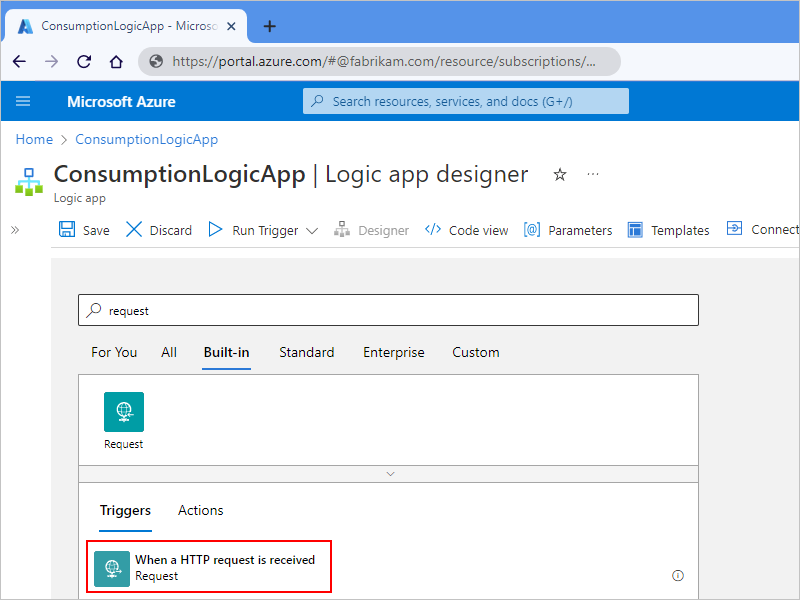Select the All connectors tab
800x600 pixels.
[x=169, y=353]
